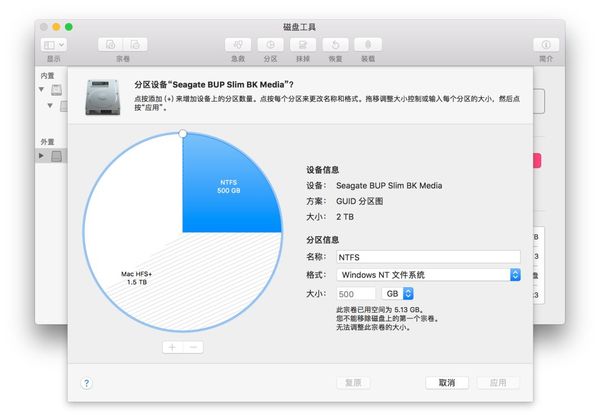This screenshot has height=415, width=600.
Task: Select the Mac HFS+ 1.5 TB pie segment
Action: pos(137,278)
